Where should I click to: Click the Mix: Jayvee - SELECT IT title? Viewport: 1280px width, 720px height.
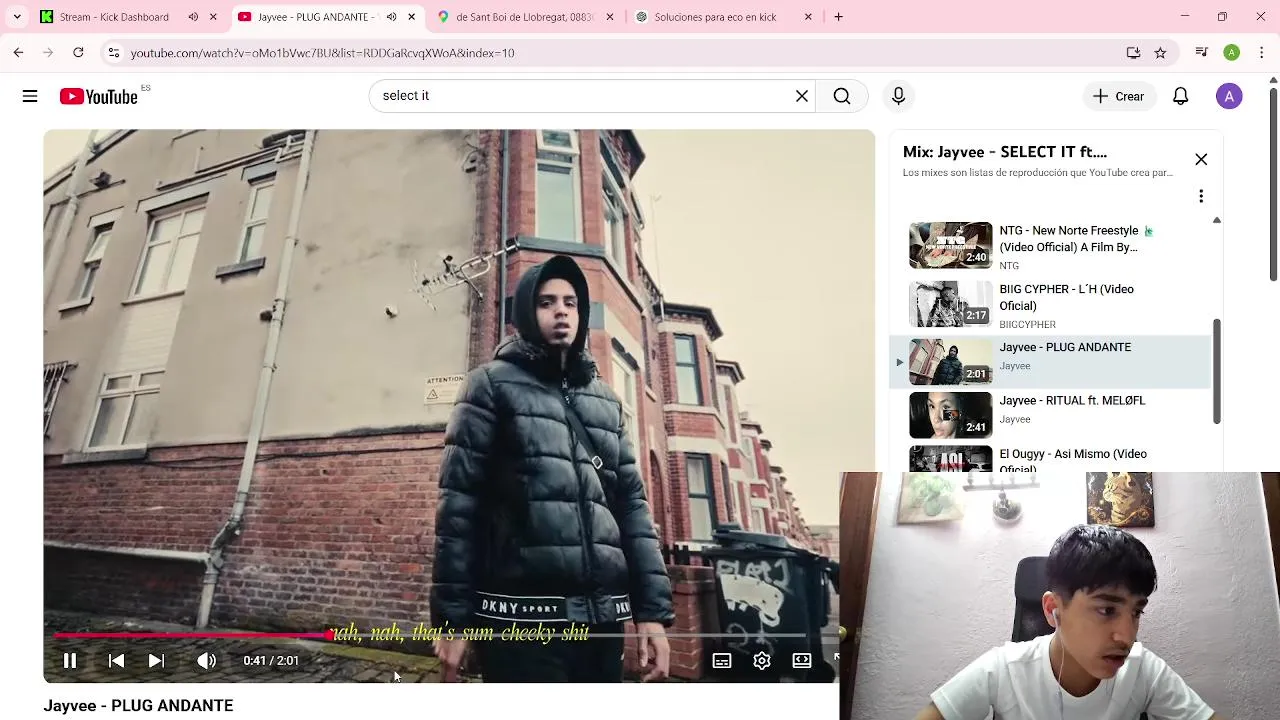click(1004, 152)
